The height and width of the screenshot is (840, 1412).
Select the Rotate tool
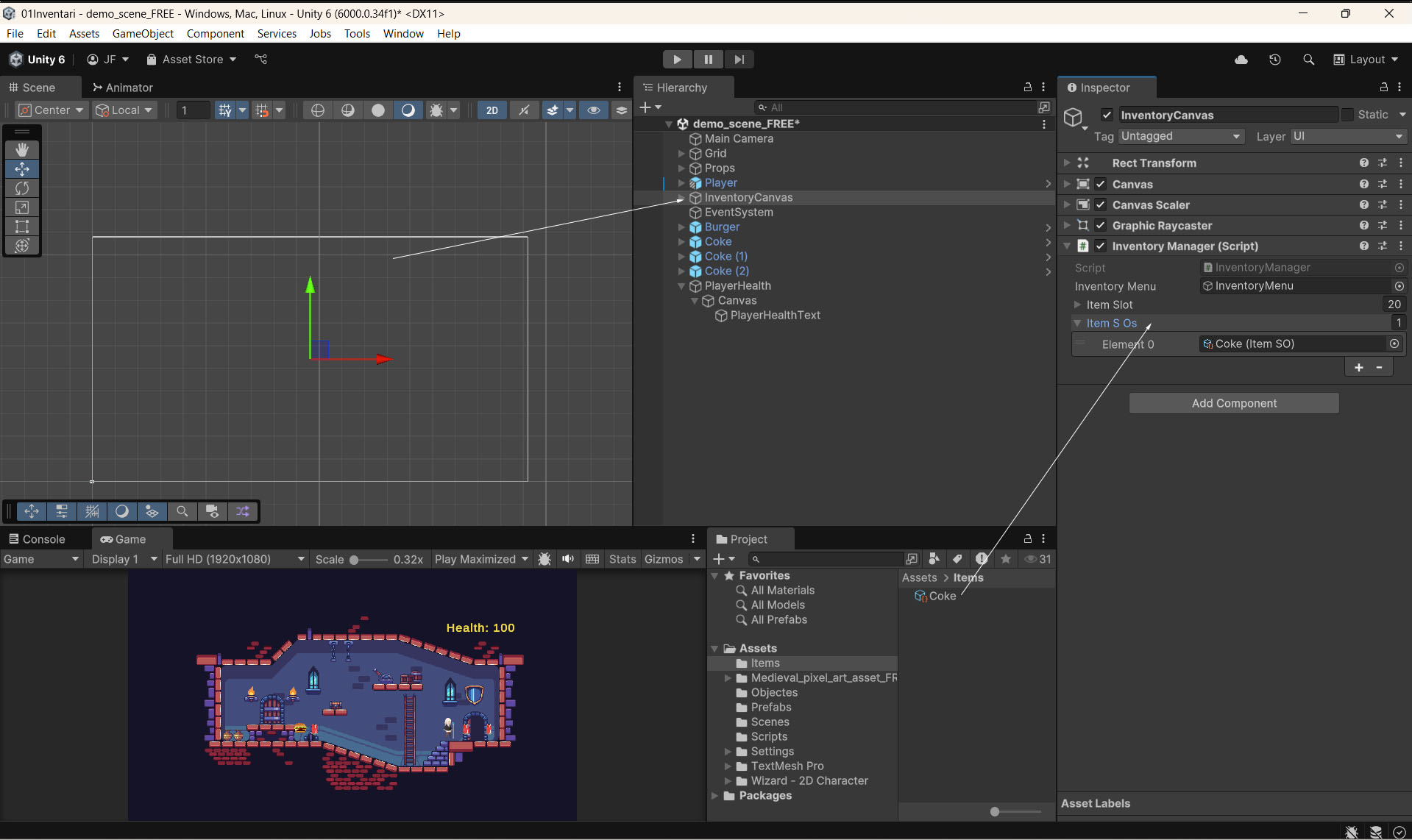click(22, 188)
